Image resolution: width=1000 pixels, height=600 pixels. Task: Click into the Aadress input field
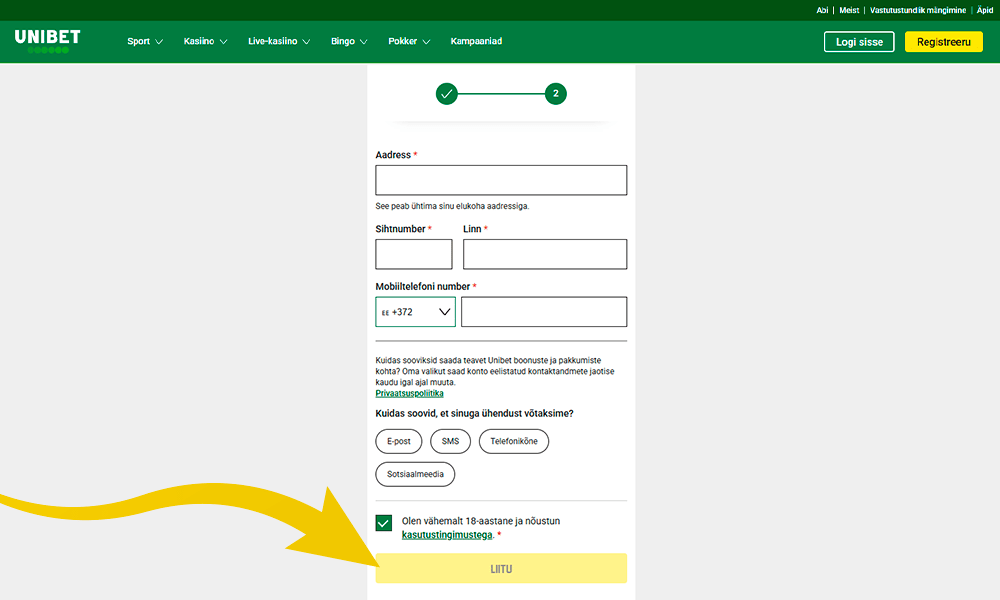(501, 180)
